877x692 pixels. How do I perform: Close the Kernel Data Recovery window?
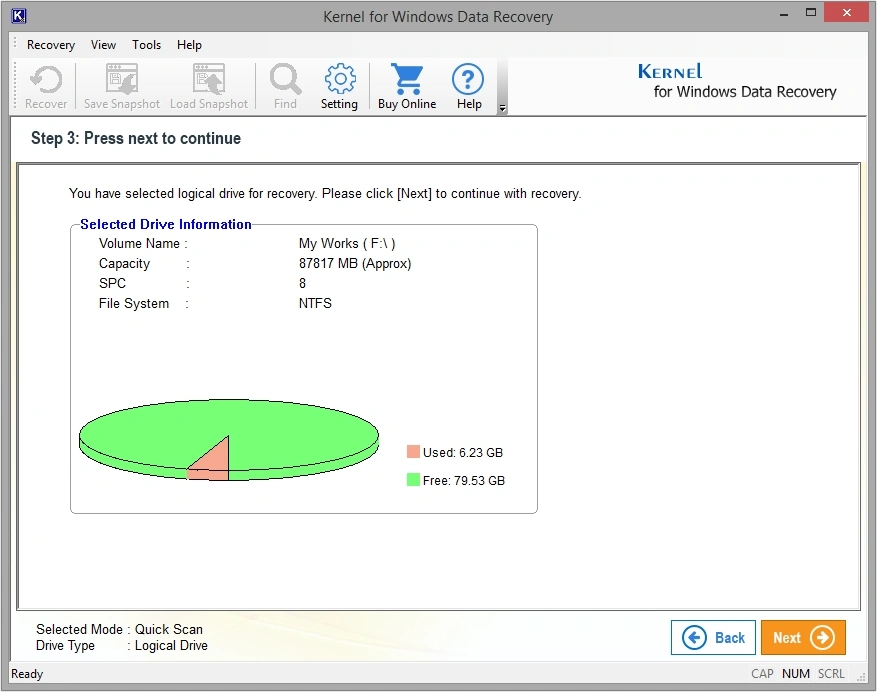[846, 12]
